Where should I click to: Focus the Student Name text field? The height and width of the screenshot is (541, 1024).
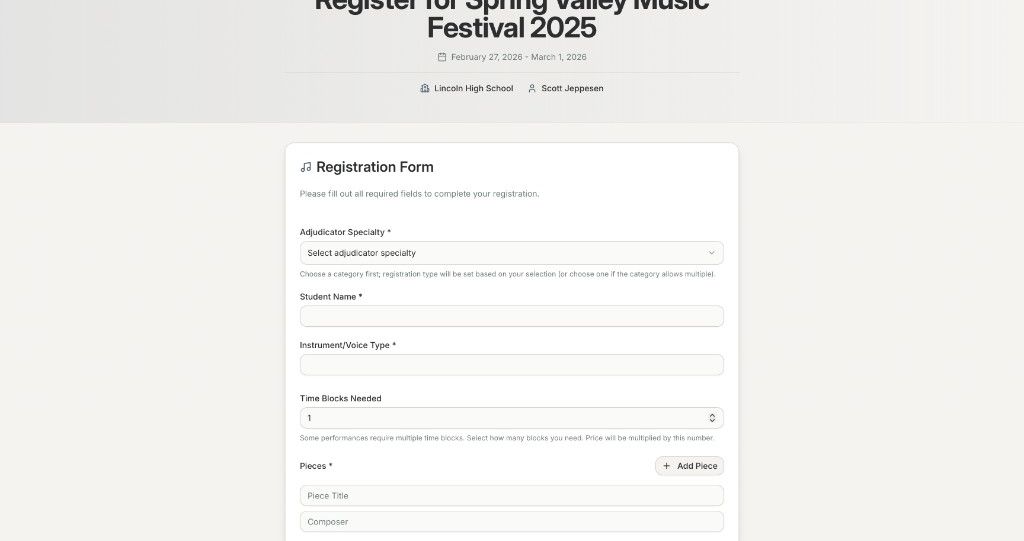click(511, 316)
